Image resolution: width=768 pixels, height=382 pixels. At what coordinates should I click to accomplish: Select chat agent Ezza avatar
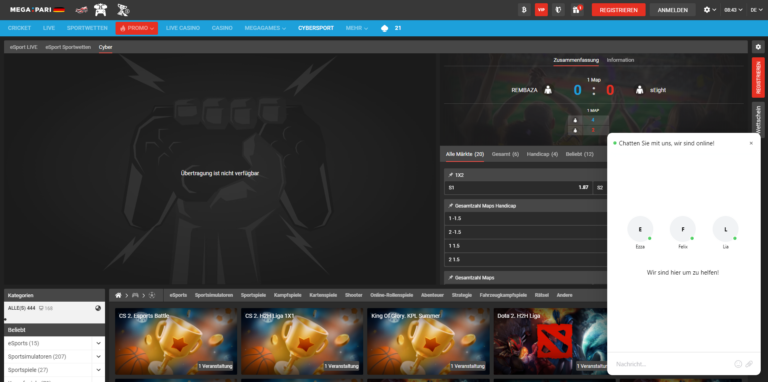tap(640, 229)
